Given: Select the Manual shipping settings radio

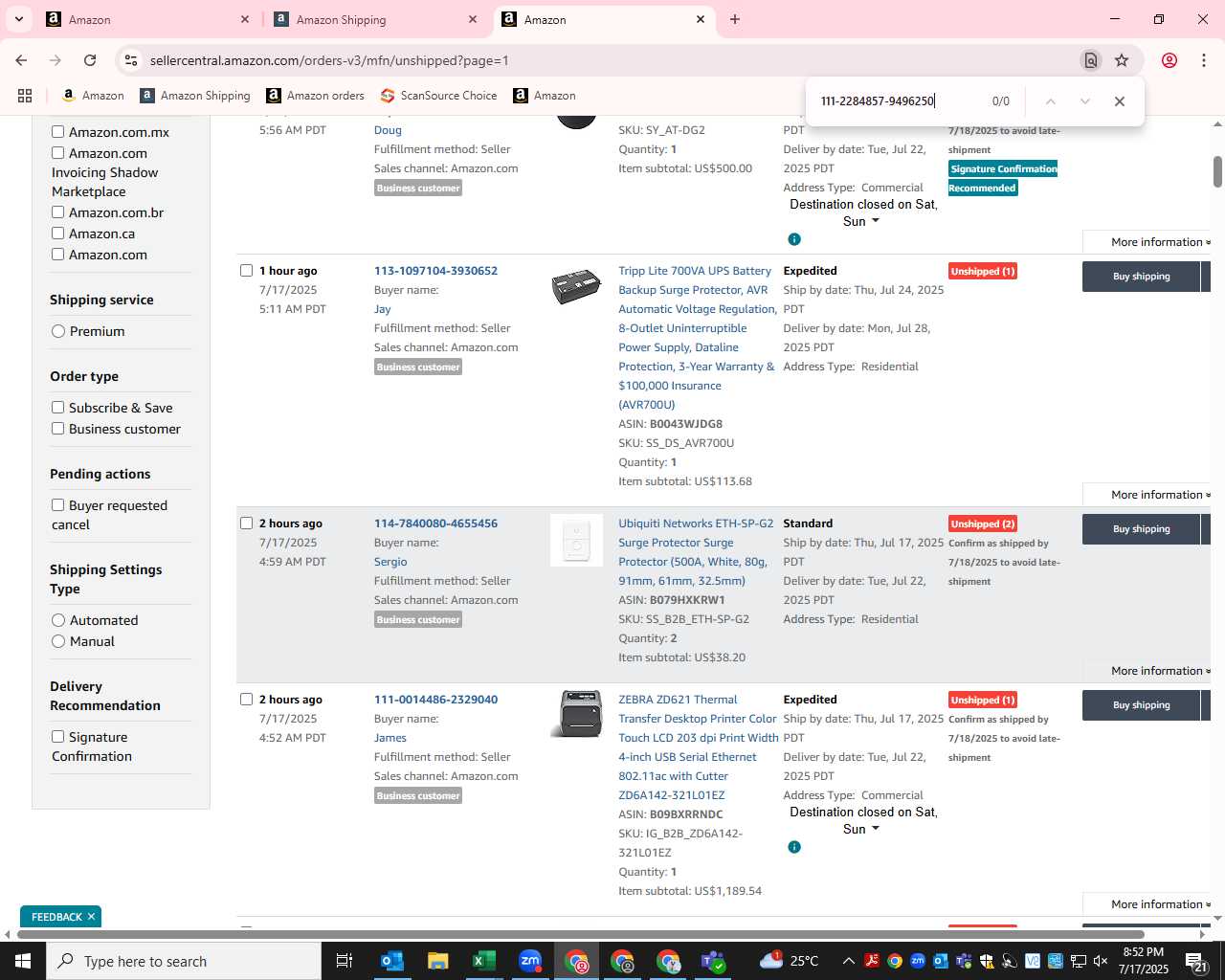Looking at the screenshot, I should pyautogui.click(x=58, y=641).
